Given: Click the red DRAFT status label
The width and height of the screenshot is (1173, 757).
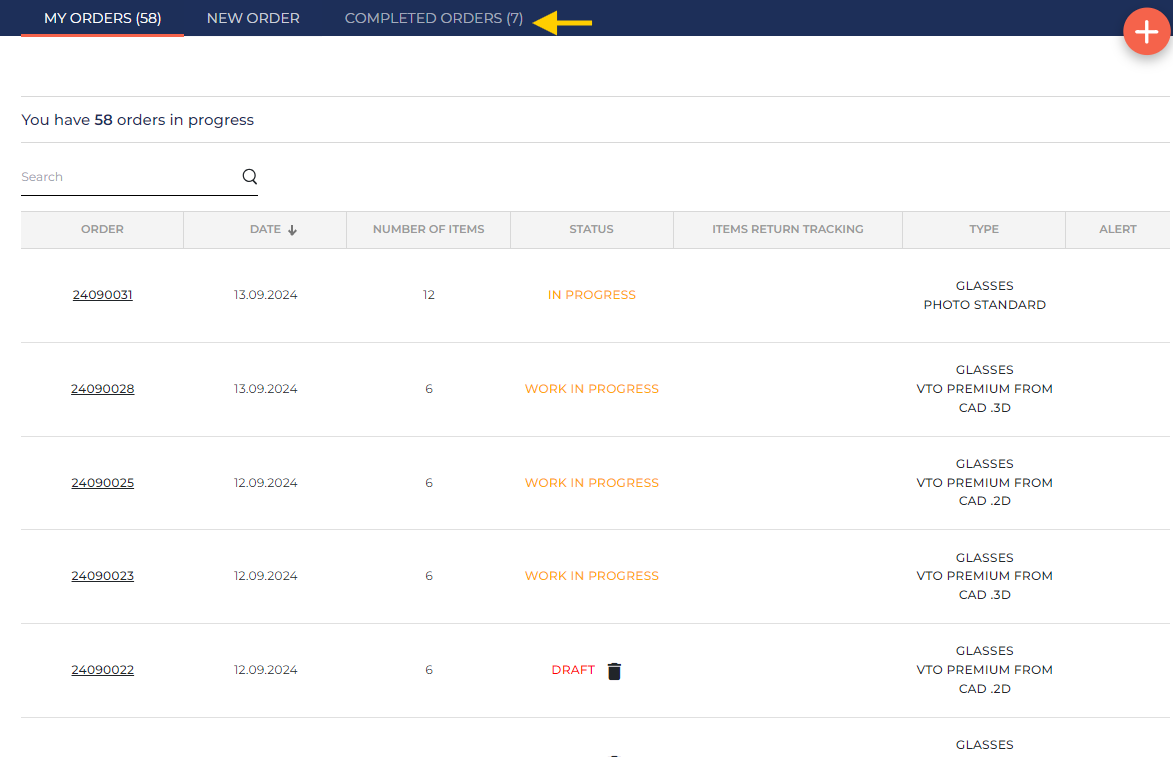Looking at the screenshot, I should pos(573,670).
